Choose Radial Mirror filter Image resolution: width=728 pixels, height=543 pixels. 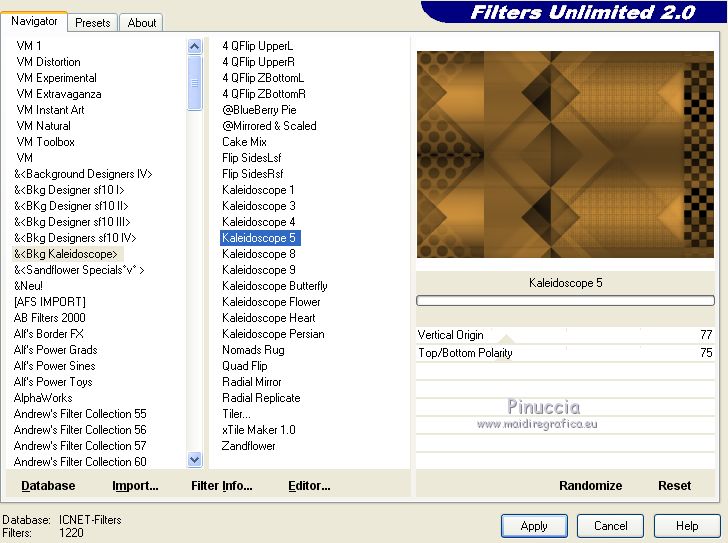(252, 382)
